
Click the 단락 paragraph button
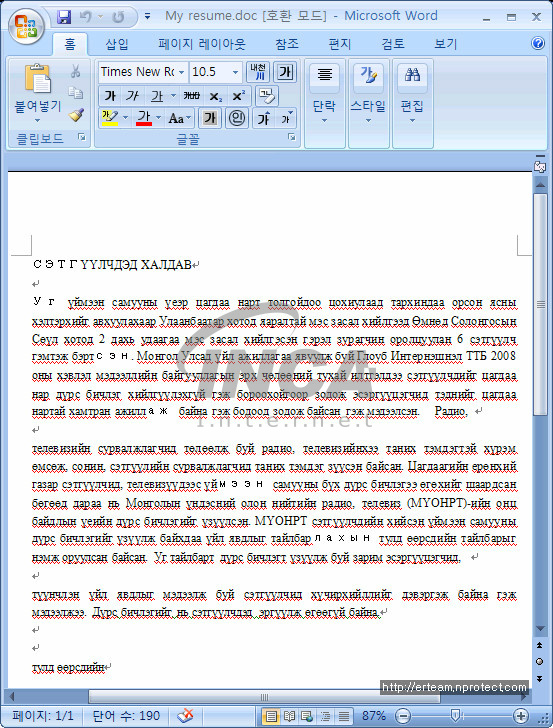tap(324, 95)
